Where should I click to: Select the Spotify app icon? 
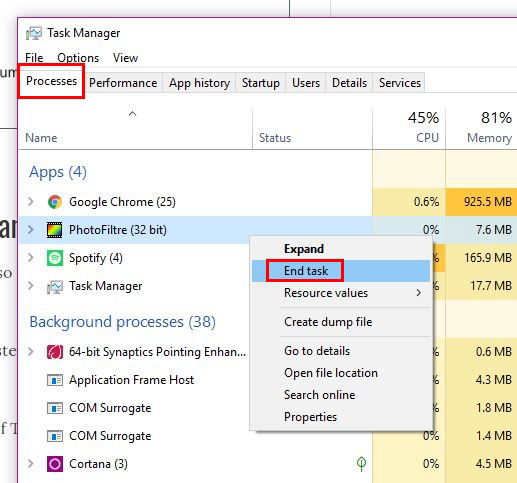click(55, 258)
